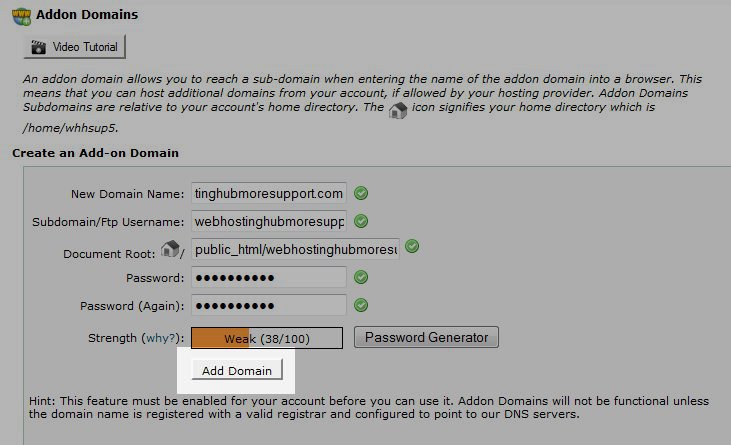Select the Subdomain/Ftp Username field

(268, 221)
